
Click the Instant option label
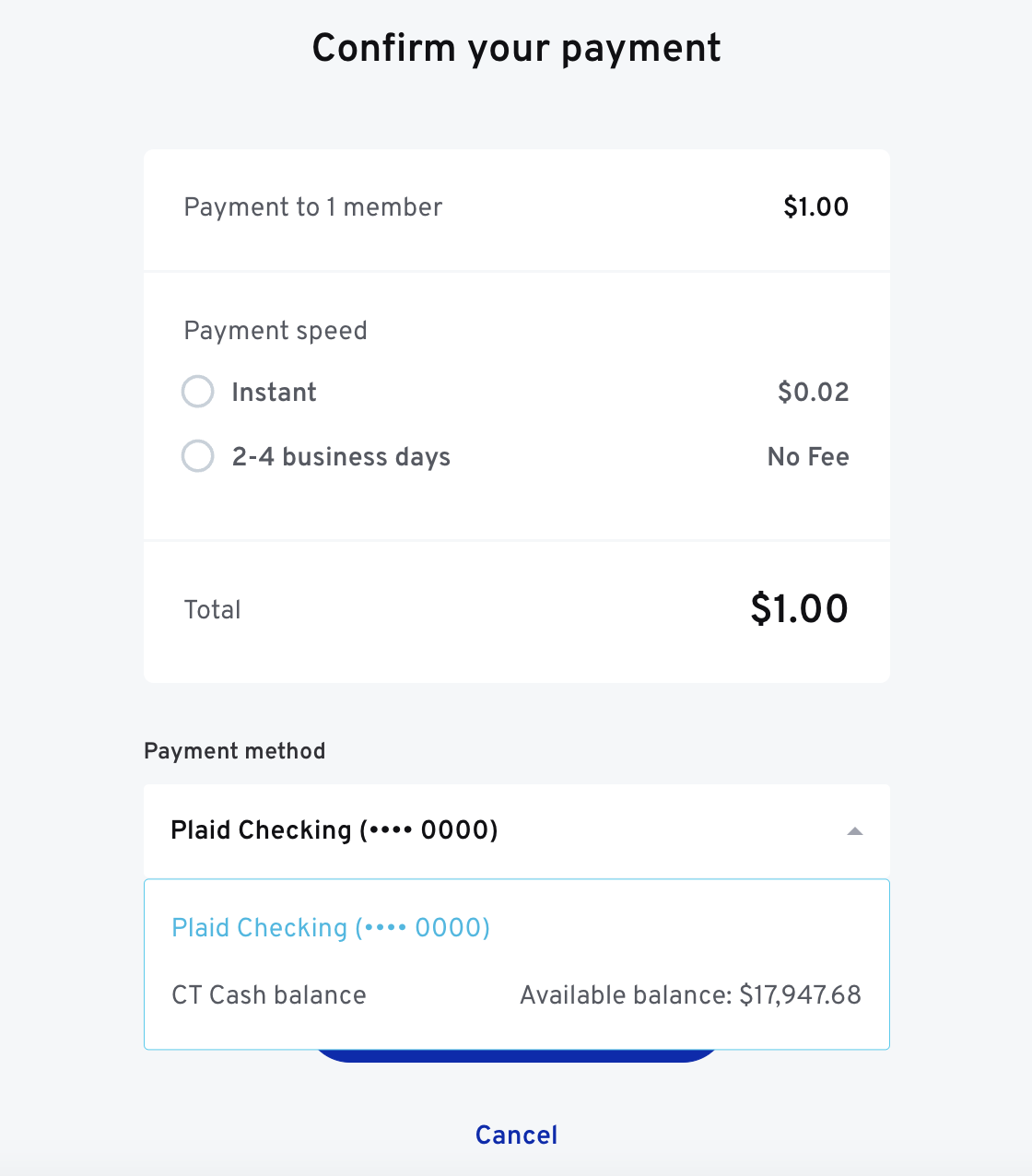[274, 393]
